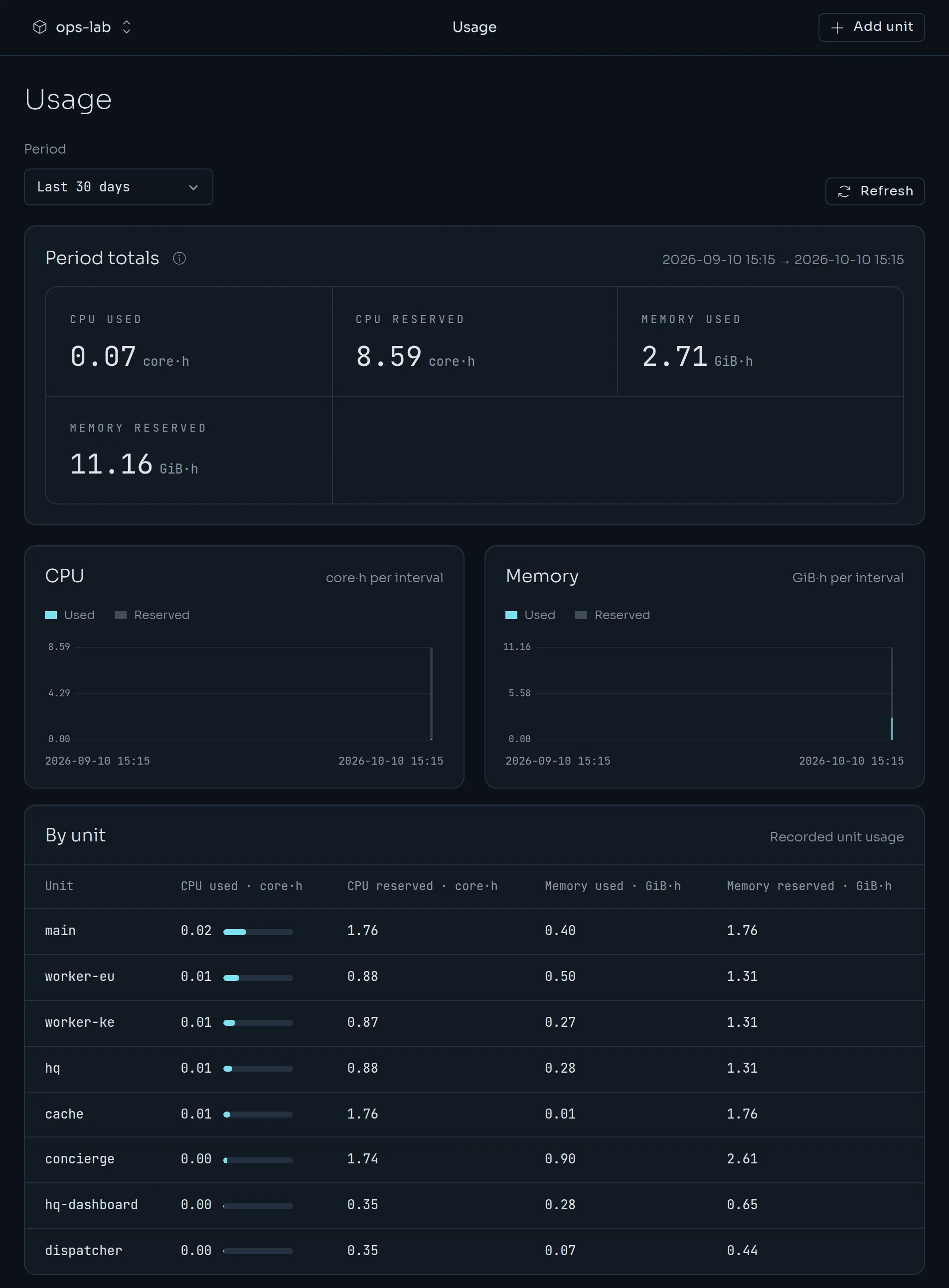Viewport: 949px width, 1288px height.
Task: Click the Recorded unit usage label
Action: pyautogui.click(x=836, y=837)
